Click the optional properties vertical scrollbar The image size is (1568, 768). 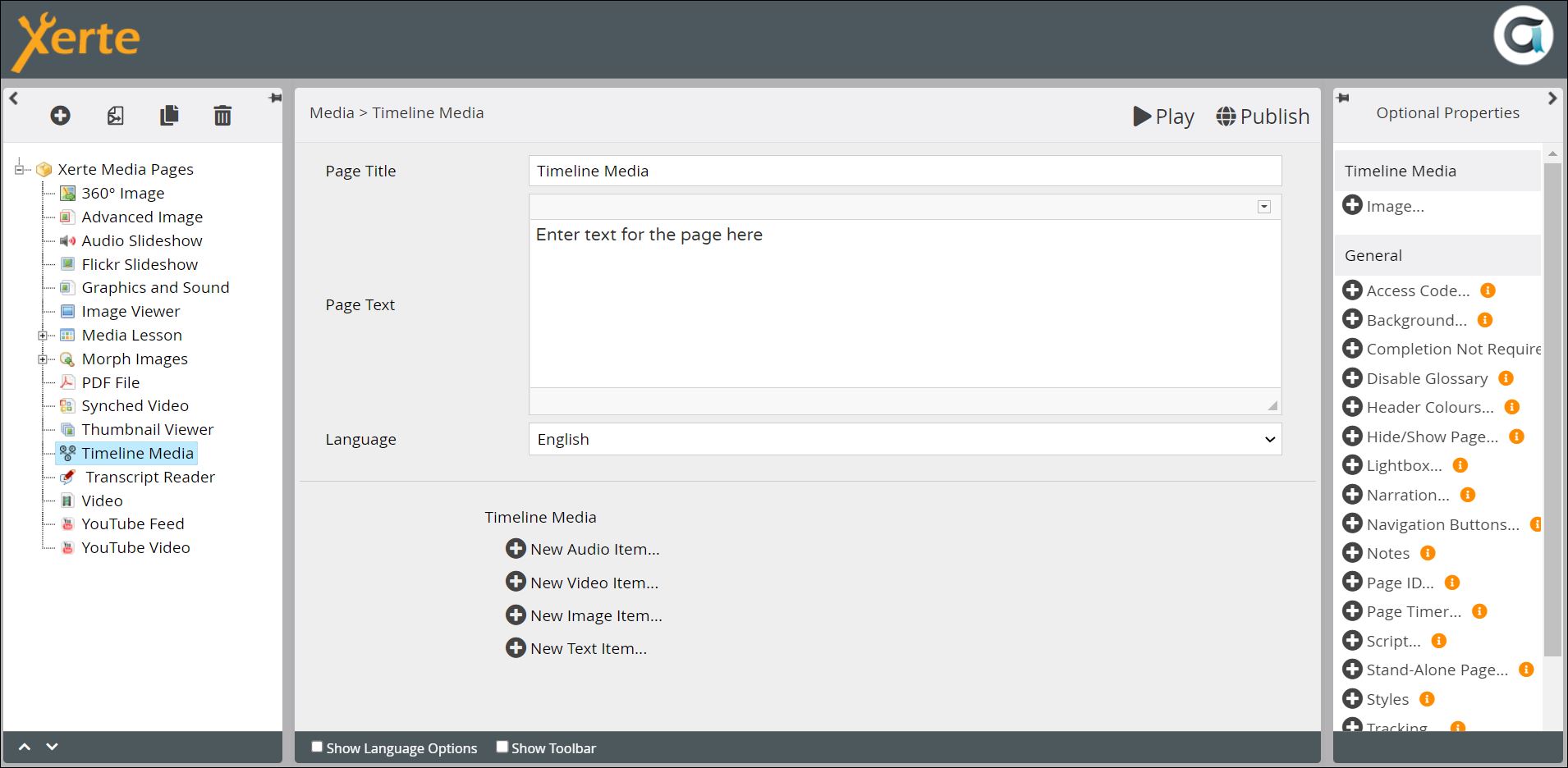coord(1552,410)
